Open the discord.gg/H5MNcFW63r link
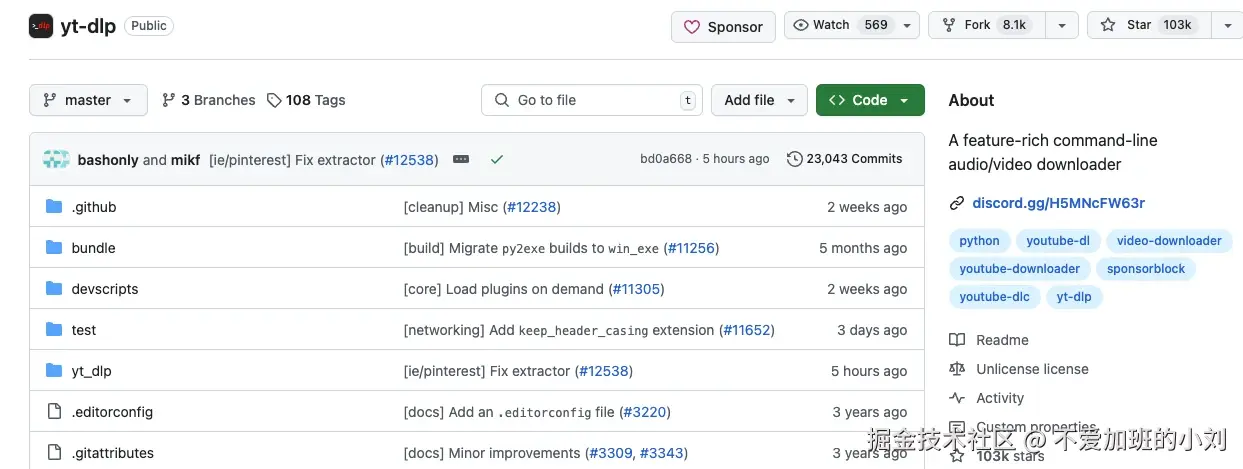The width and height of the screenshot is (1243, 469). 1058,203
